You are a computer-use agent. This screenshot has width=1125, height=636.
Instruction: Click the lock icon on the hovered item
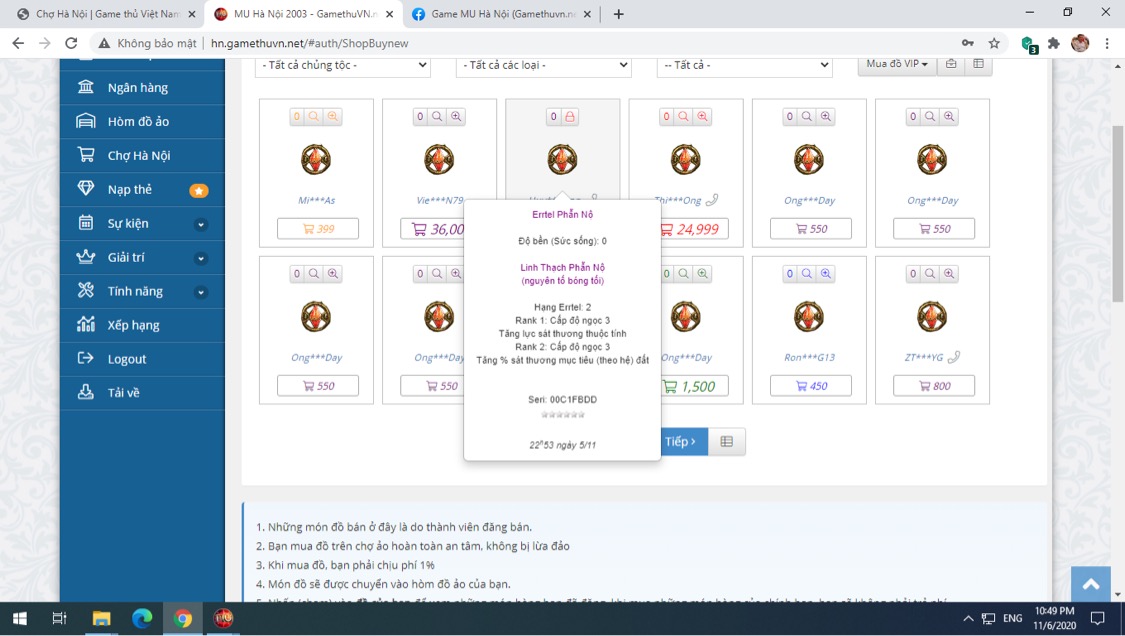click(x=570, y=117)
